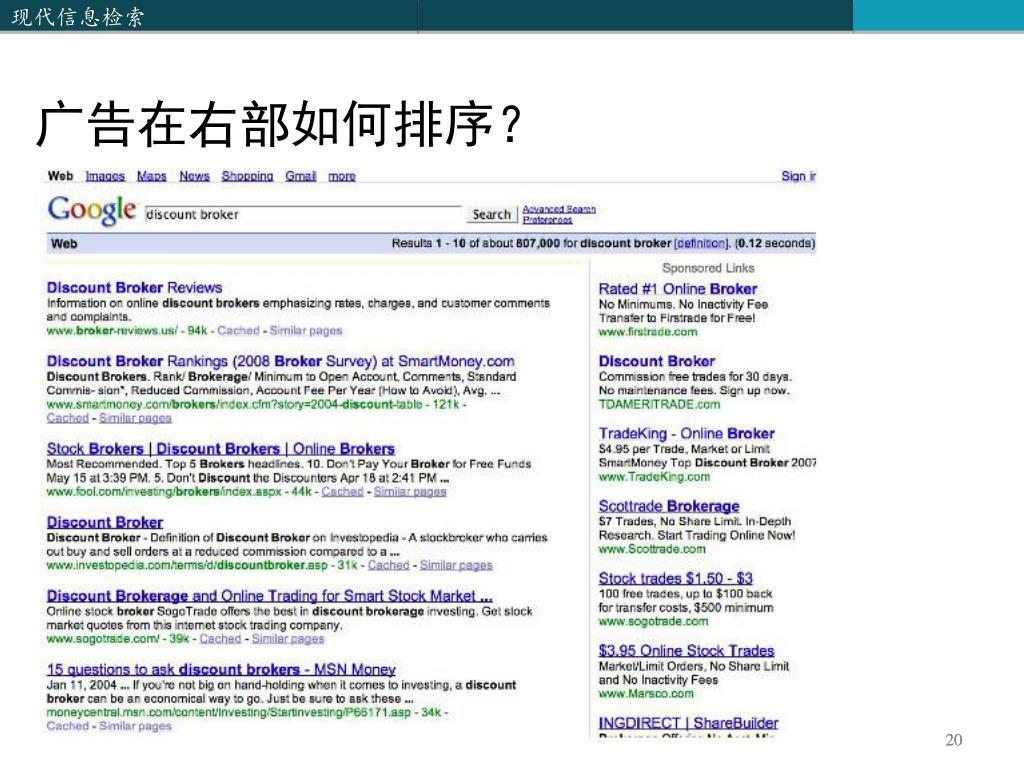Click TDAMERITRADE.com URL text
1024x768 pixels.
[660, 404]
